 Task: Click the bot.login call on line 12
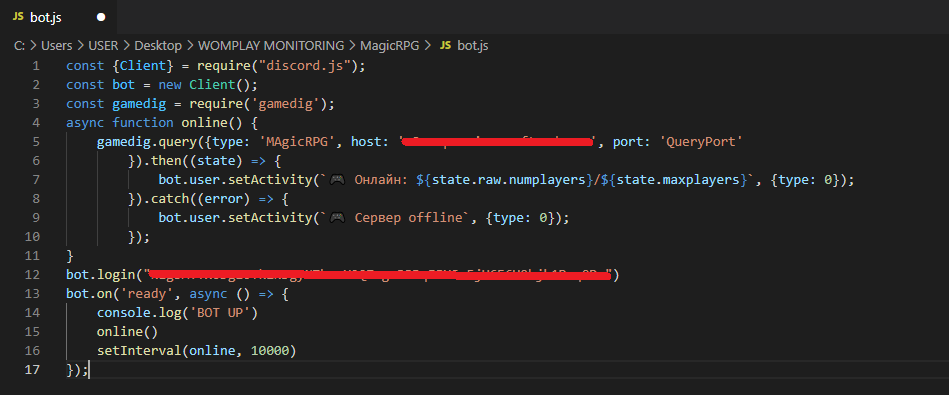tap(100, 275)
